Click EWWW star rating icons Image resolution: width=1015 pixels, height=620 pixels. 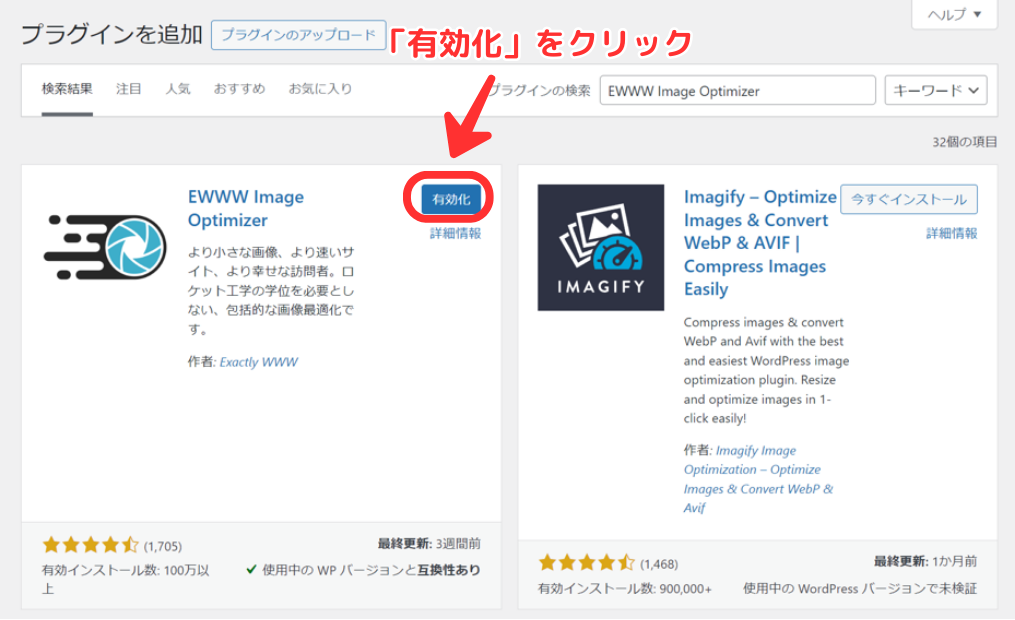click(91, 545)
